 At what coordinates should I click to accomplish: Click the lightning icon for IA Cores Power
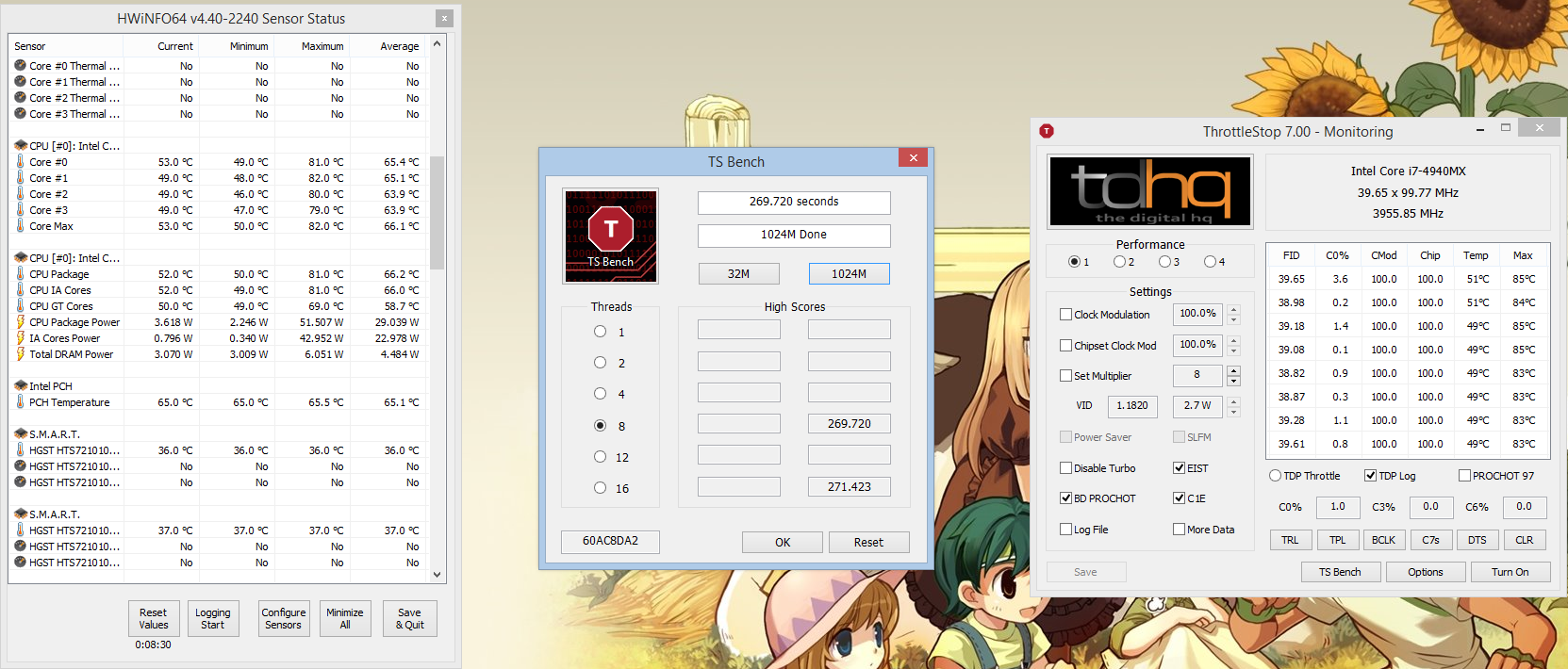coord(20,338)
